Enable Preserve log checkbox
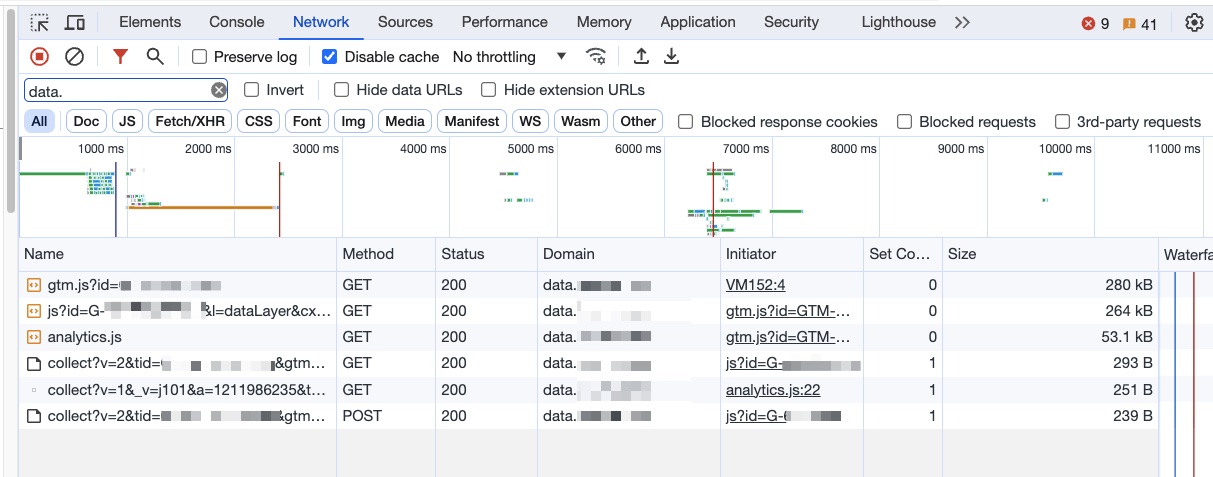1213x477 pixels. 200,57
